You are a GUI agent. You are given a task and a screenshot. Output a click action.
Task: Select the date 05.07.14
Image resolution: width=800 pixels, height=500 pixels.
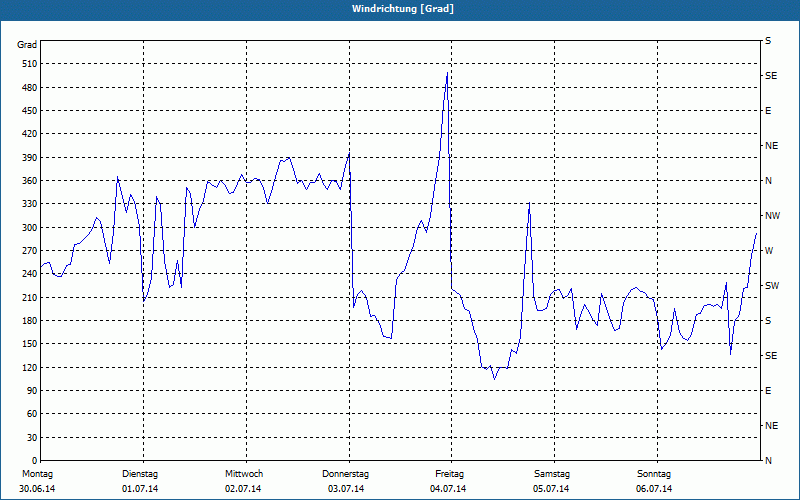pyautogui.click(x=551, y=489)
